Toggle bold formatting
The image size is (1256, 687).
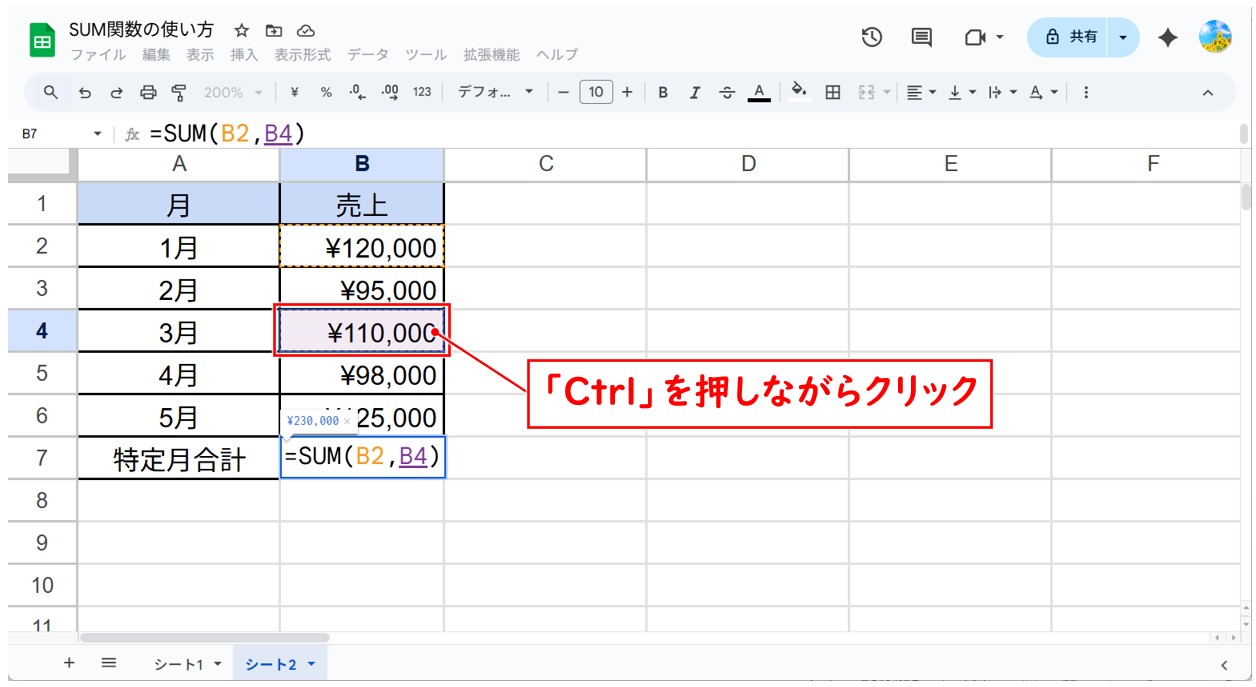coord(663,92)
